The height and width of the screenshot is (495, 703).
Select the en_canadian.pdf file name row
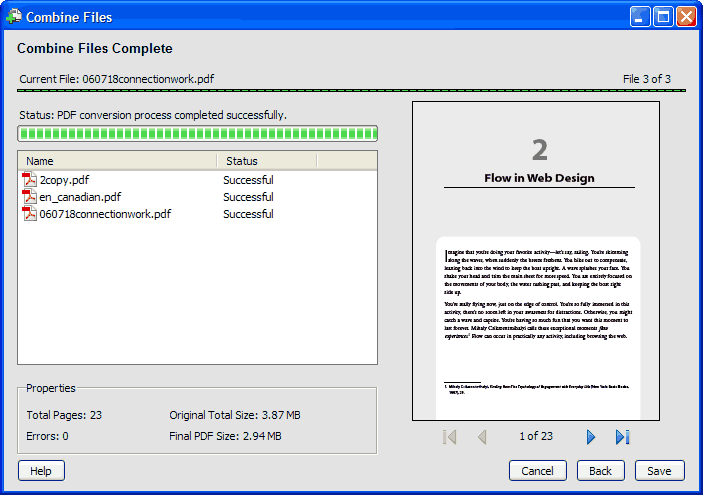[x=80, y=197]
